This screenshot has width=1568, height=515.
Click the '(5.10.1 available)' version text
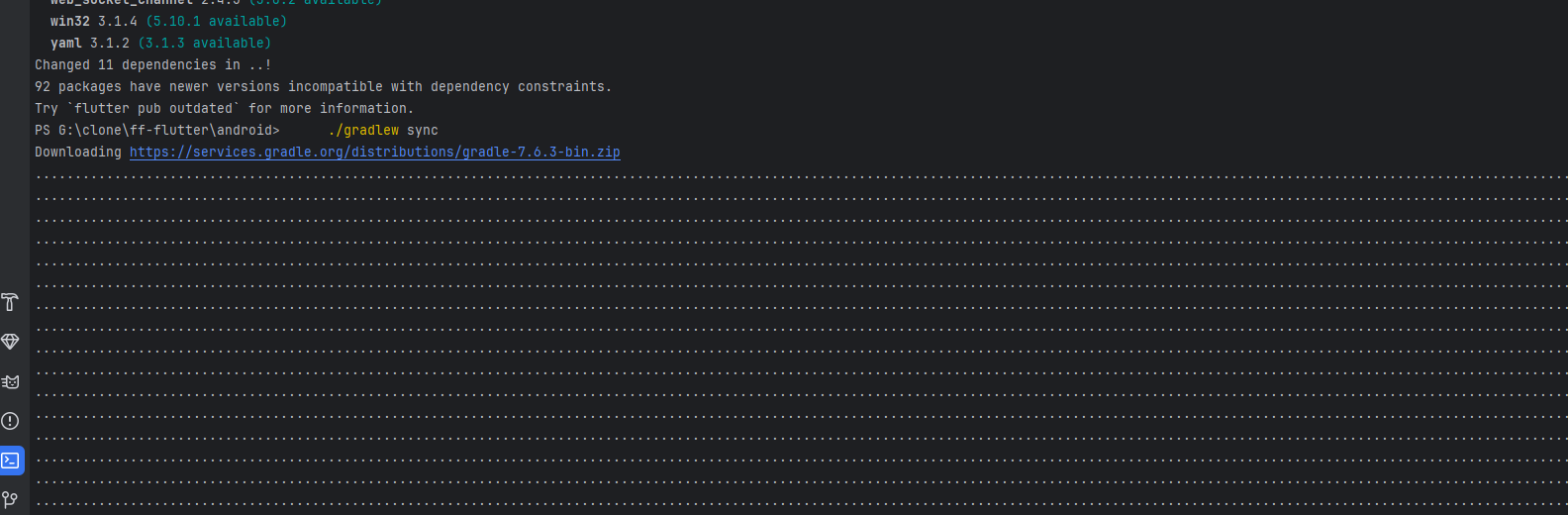coord(217,21)
